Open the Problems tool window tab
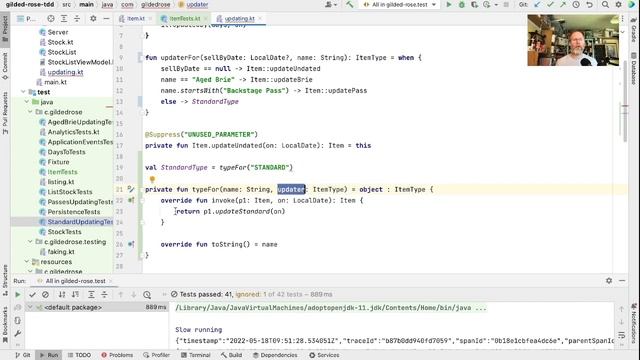 117,355
